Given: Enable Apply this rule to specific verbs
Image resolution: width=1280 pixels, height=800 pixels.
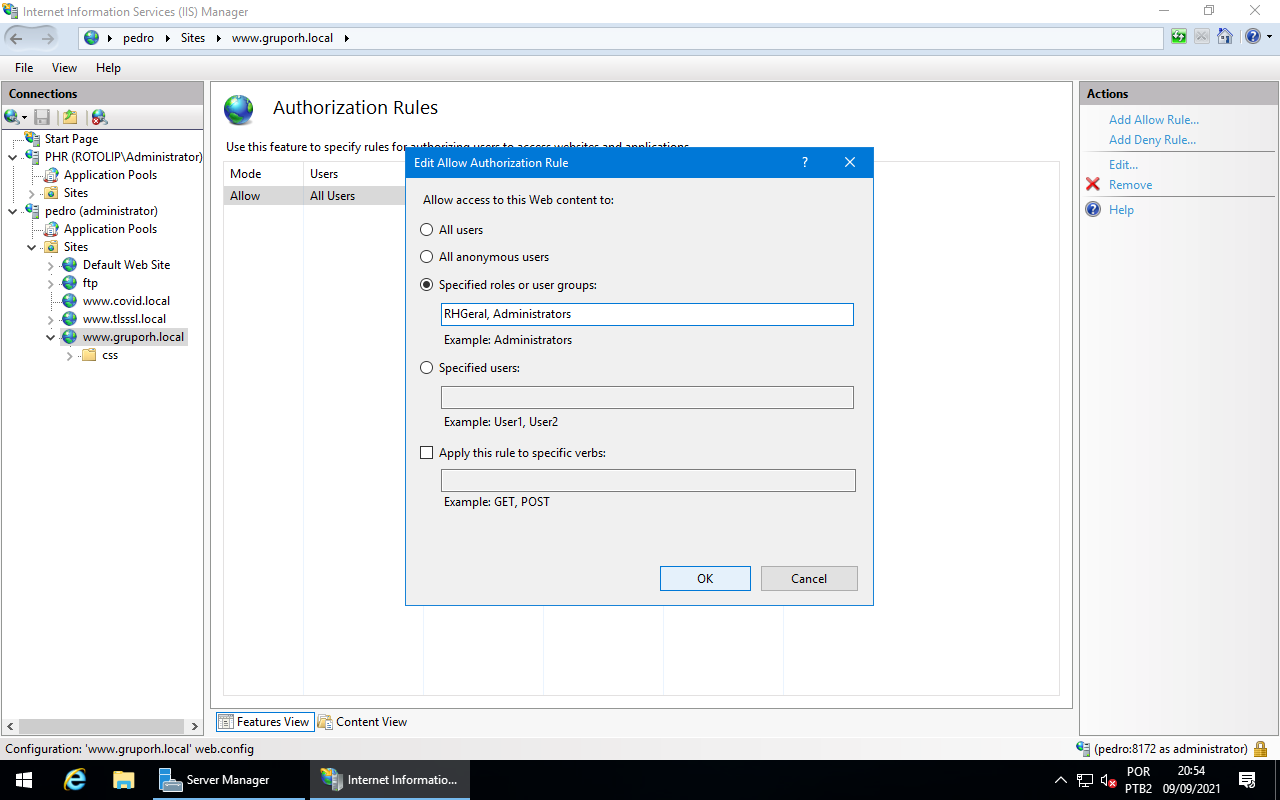Looking at the screenshot, I should click(427, 452).
